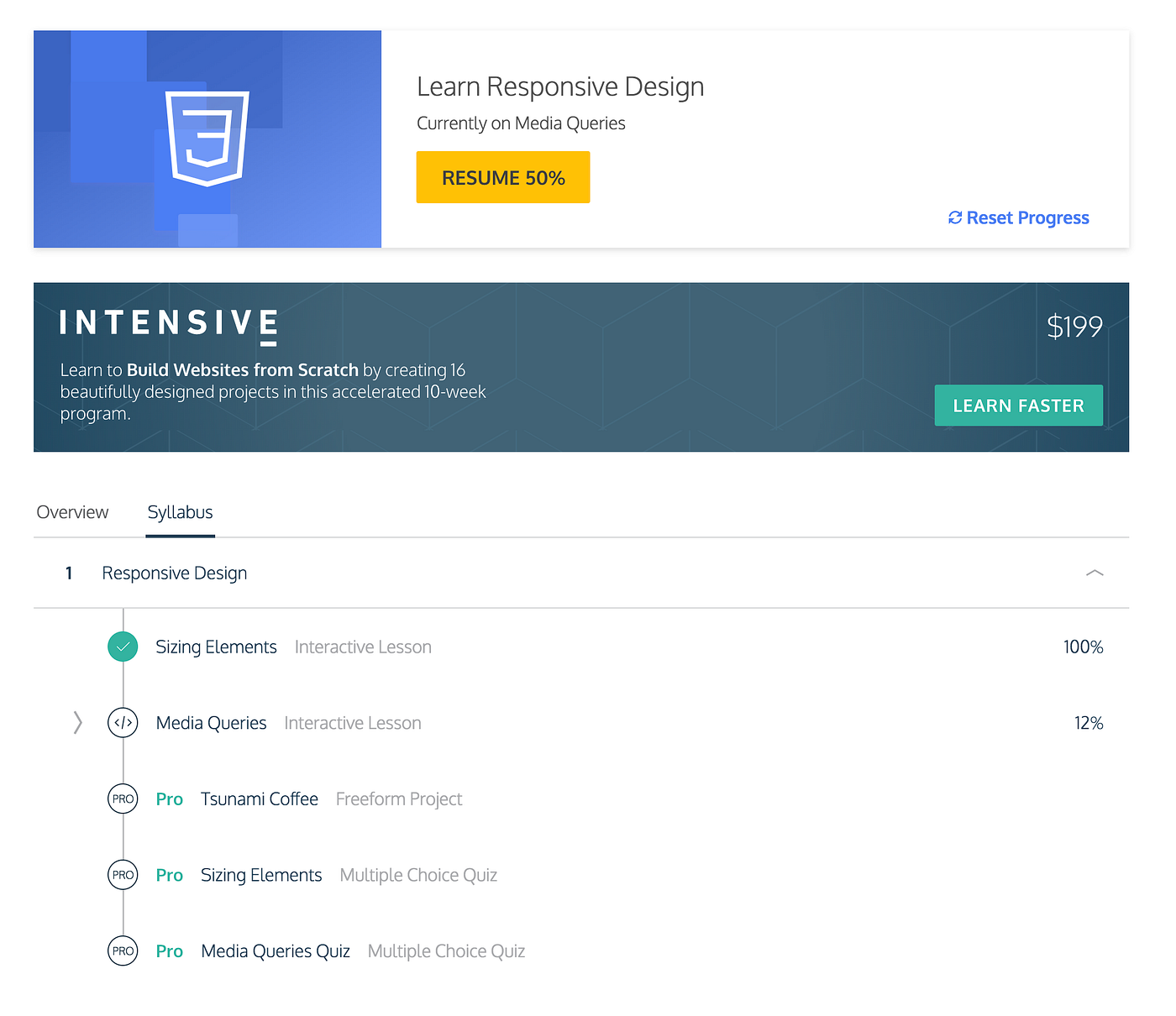The width and height of the screenshot is (1176, 1016).
Task: Click the 12% progress indicator for Media Queries
Action: pos(1088,722)
